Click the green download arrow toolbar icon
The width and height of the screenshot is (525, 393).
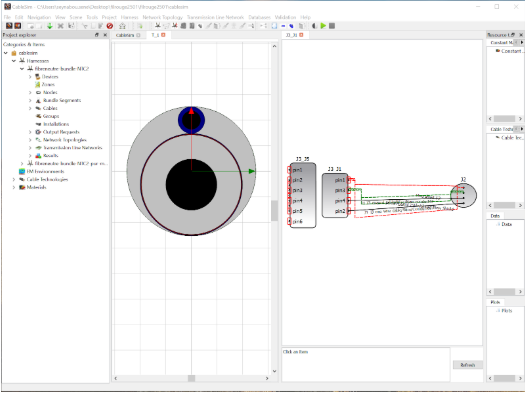tap(50, 26)
